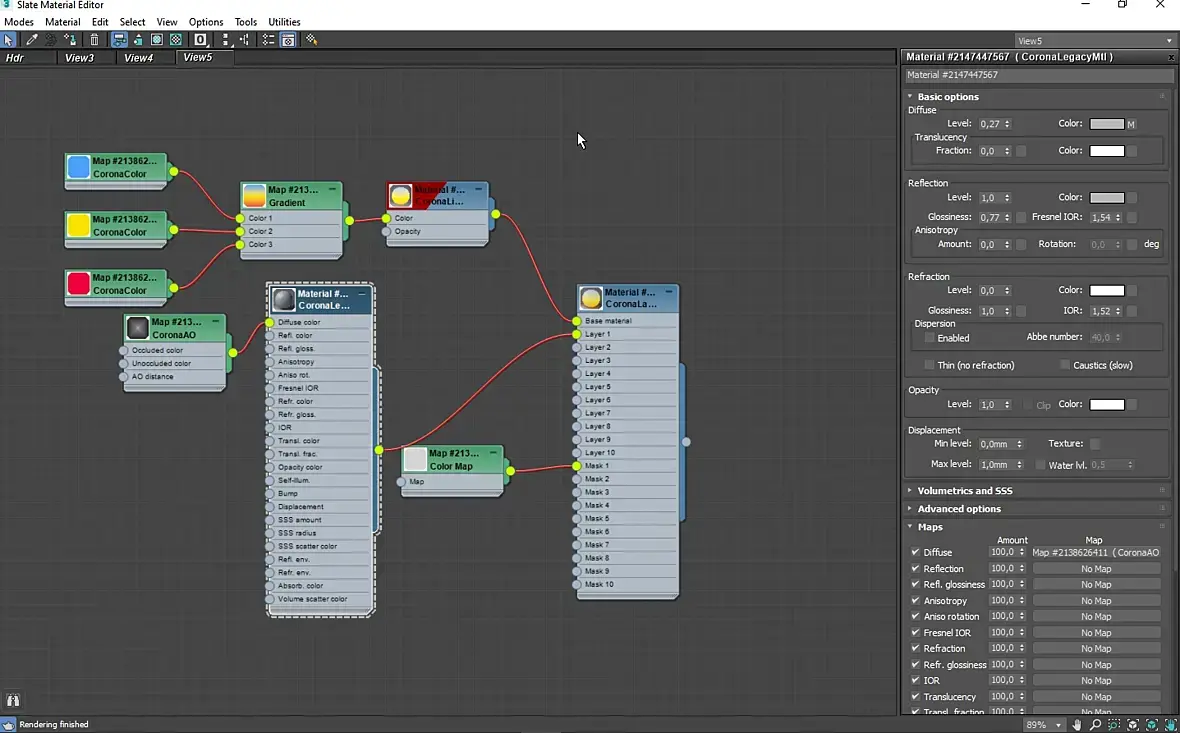The width and height of the screenshot is (1180, 733).
Task: Enable Thin (no refraction) checkbox
Action: pyautogui.click(x=930, y=365)
